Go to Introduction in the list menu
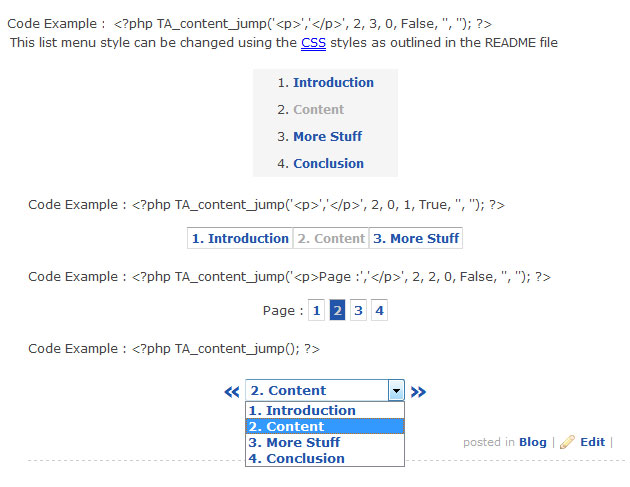630x487 pixels. point(333,82)
